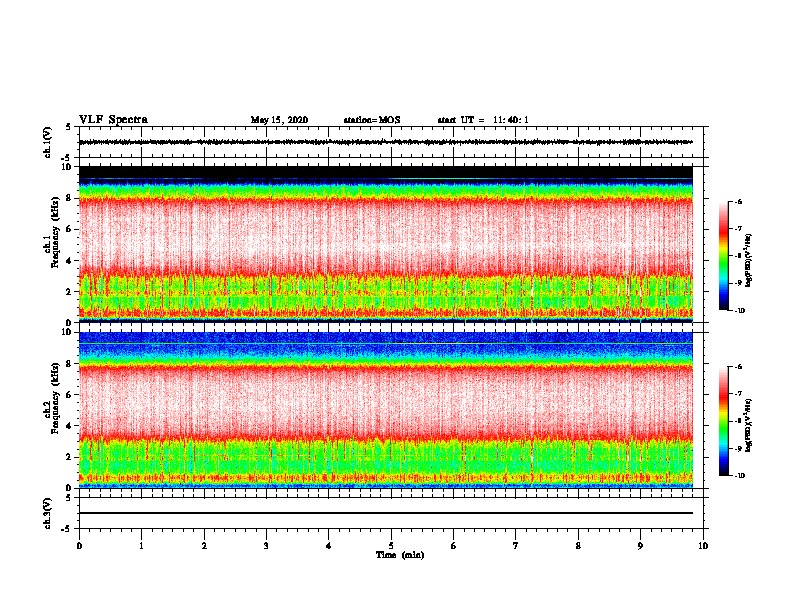Image resolution: width=792 pixels, height=612 pixels.
Task: Click the ch.1 spectrogram panel
Action: coord(386,244)
